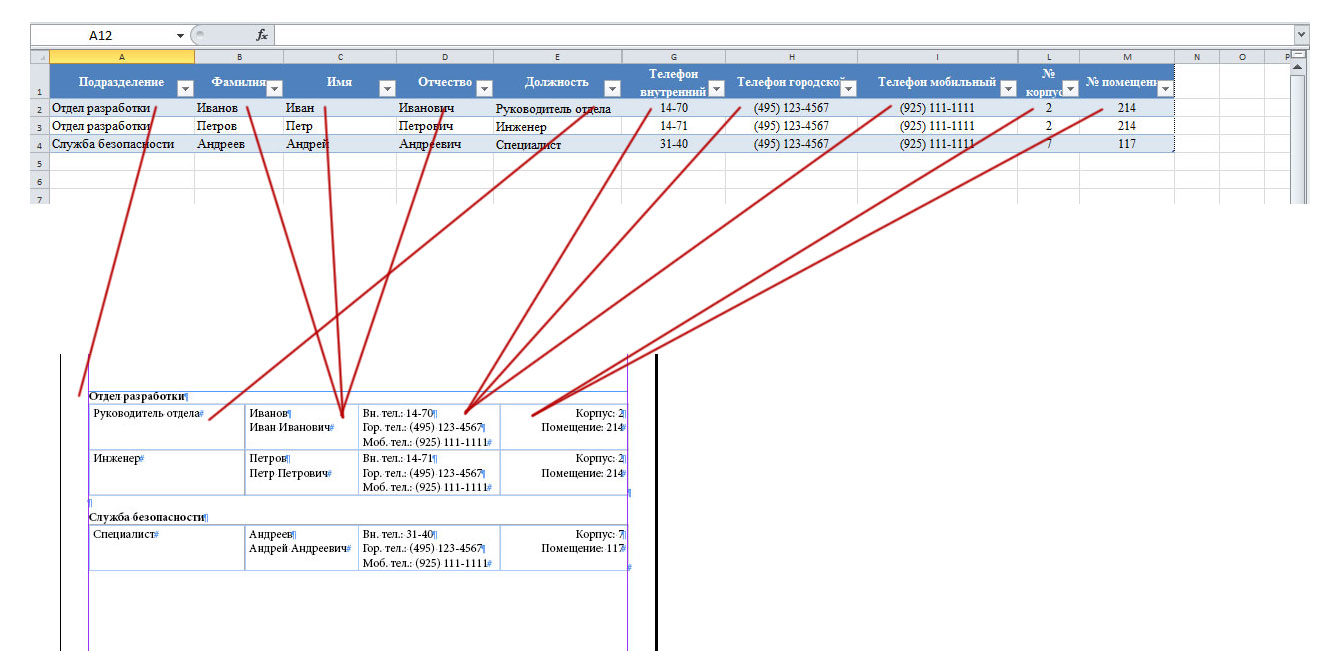The width and height of the screenshot is (1342, 651).
Task: Open filter dropdown for Отчество
Action: (484, 88)
